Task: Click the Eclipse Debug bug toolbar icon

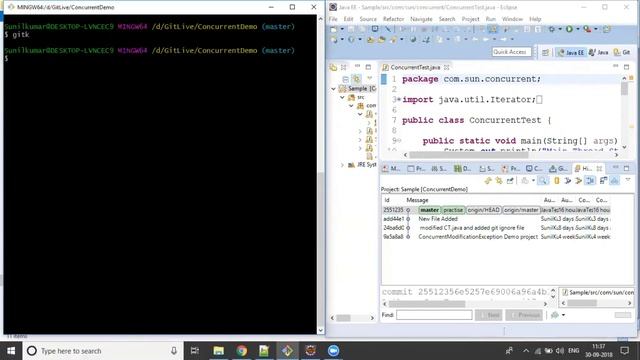Action: pos(552,29)
